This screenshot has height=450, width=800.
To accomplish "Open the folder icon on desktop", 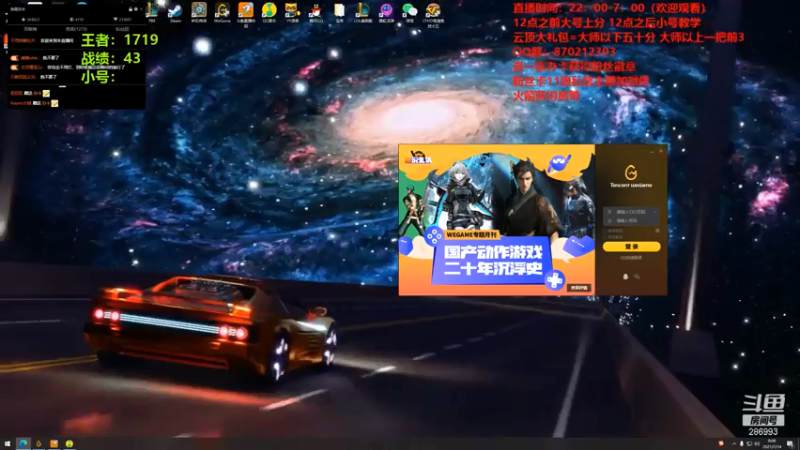I will pyautogui.click(x=339, y=12).
